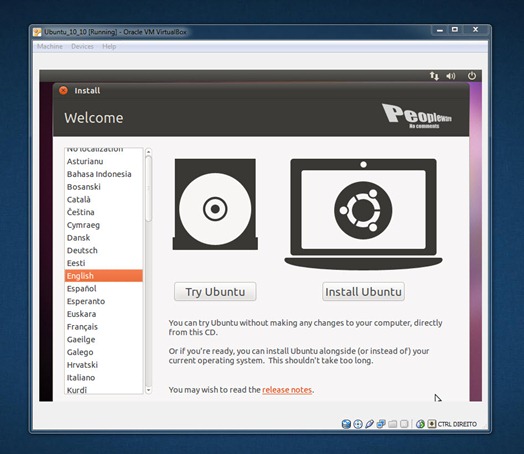Click the language list scrollbar thumb
Image resolution: width=524 pixels, height=454 pixels.
pos(148,189)
